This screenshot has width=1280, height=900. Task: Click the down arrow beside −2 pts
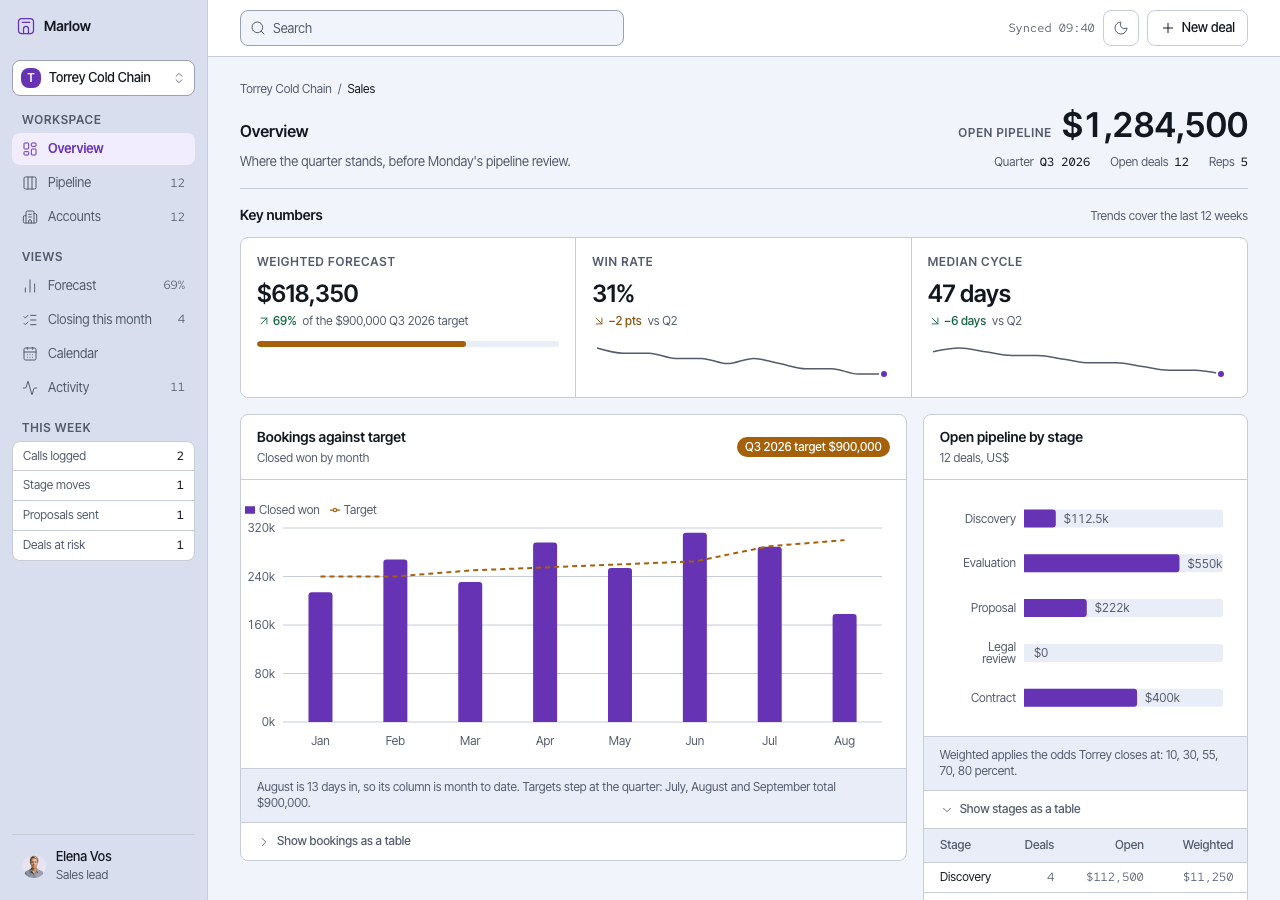[x=599, y=322]
